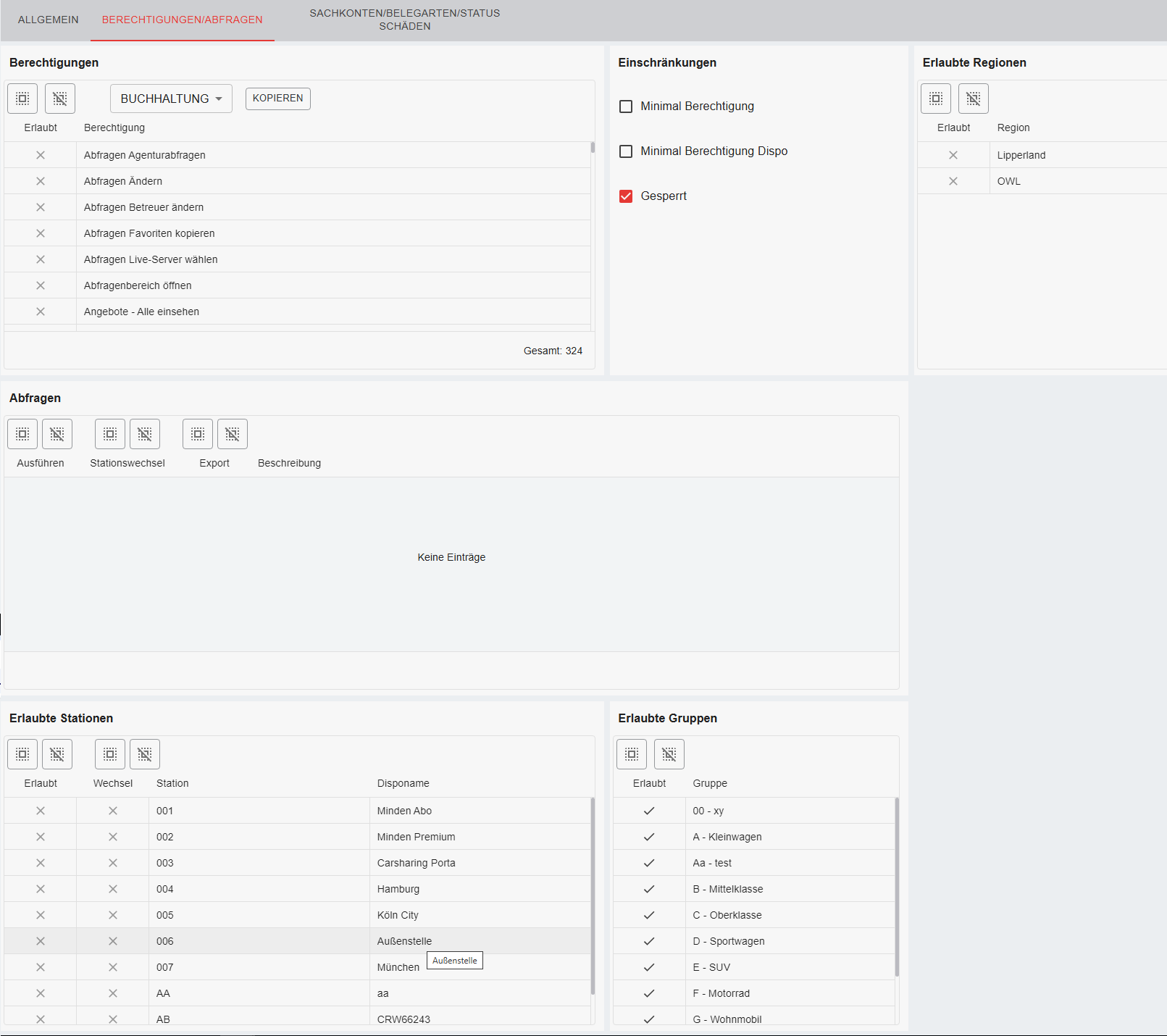Click deselect-all icon in Berechtigungen panel

[x=60, y=99]
